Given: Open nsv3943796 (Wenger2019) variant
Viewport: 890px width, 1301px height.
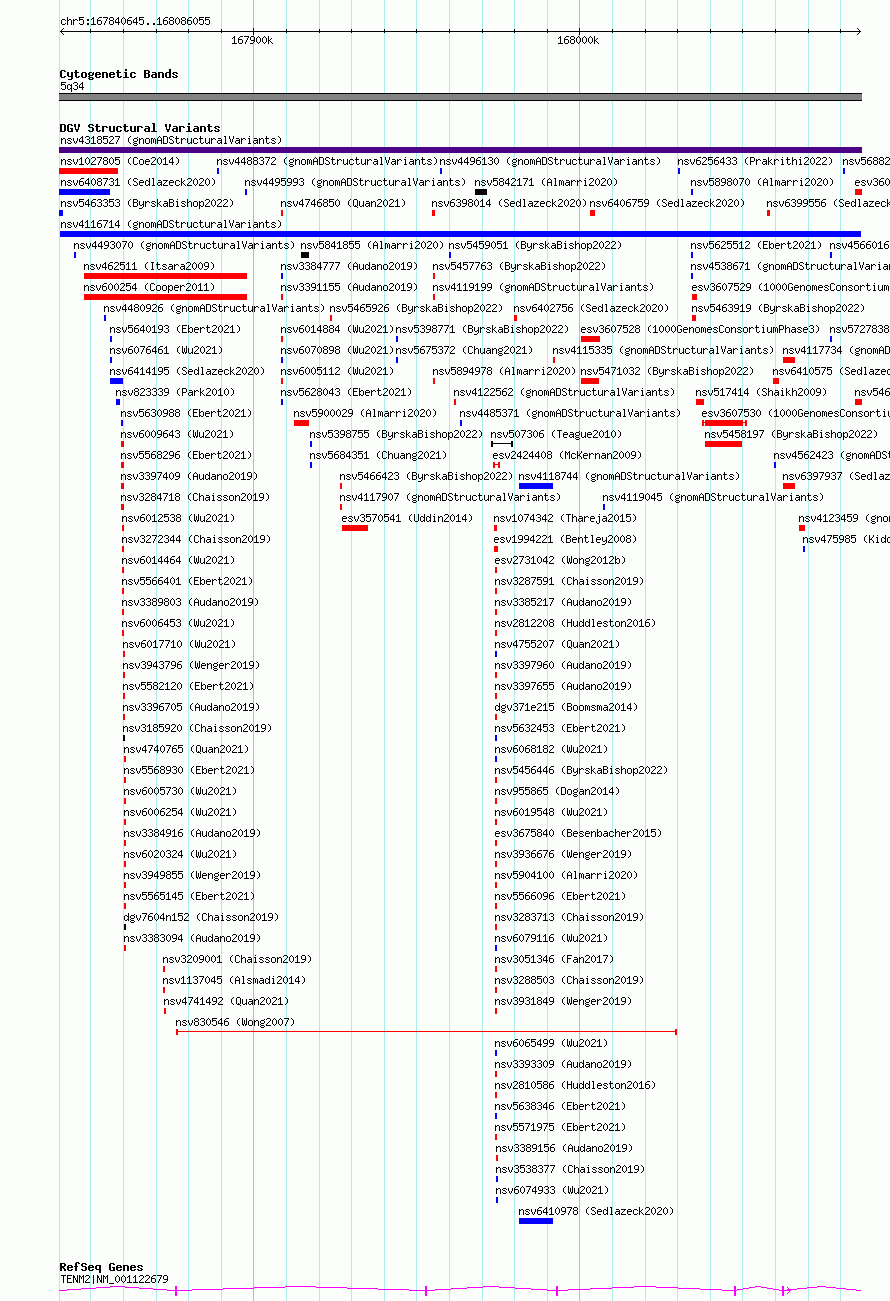Looking at the screenshot, I should [x=191, y=665].
